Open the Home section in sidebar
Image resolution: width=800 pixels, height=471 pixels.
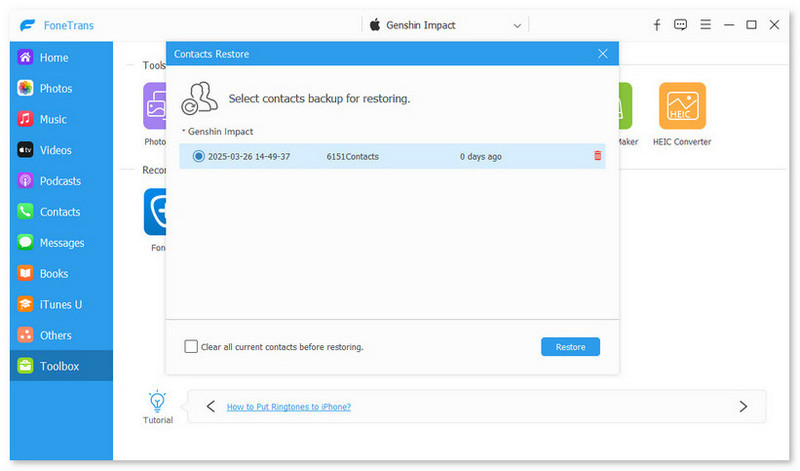click(x=61, y=57)
